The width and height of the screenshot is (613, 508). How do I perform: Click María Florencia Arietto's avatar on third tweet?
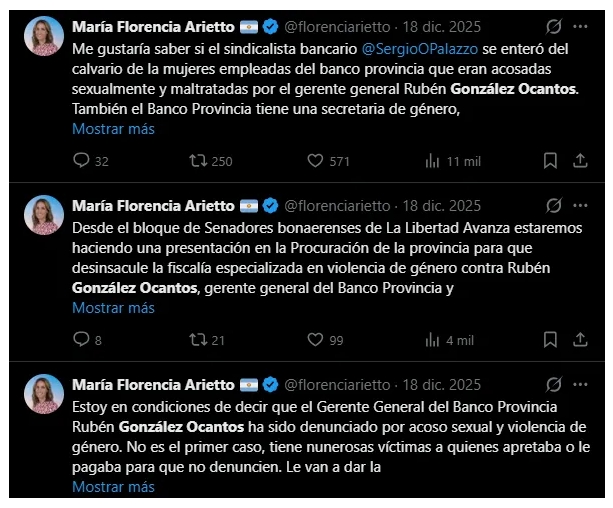click(x=44, y=394)
